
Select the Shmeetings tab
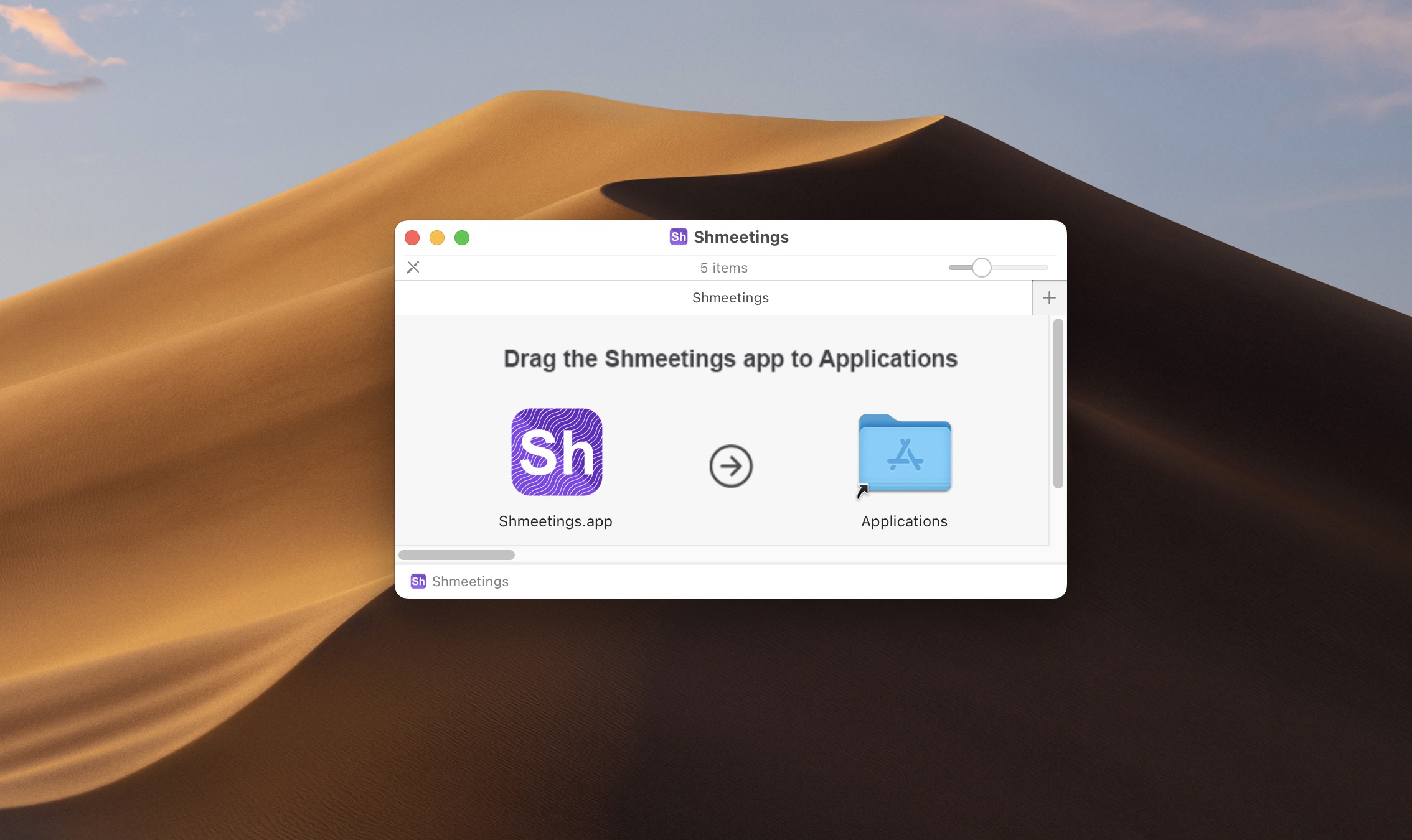click(x=730, y=297)
